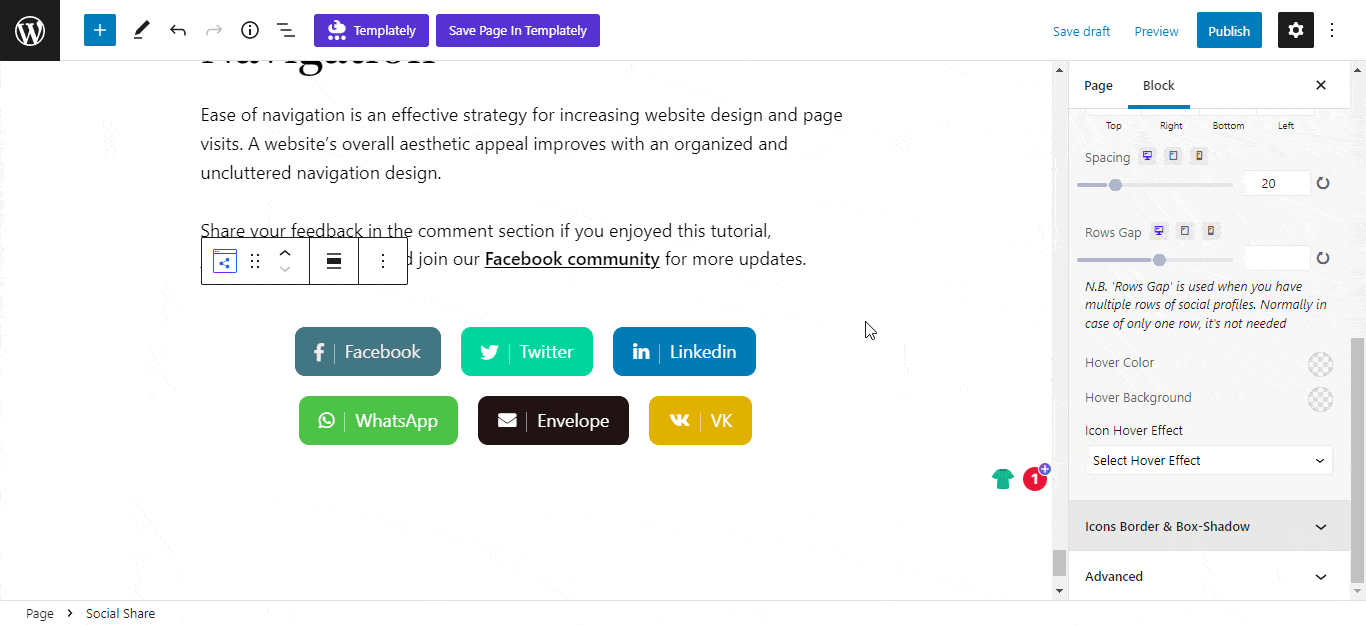Viewport: 1366px width, 625px height.
Task: Open the block inserter with the plus icon
Action: click(99, 30)
